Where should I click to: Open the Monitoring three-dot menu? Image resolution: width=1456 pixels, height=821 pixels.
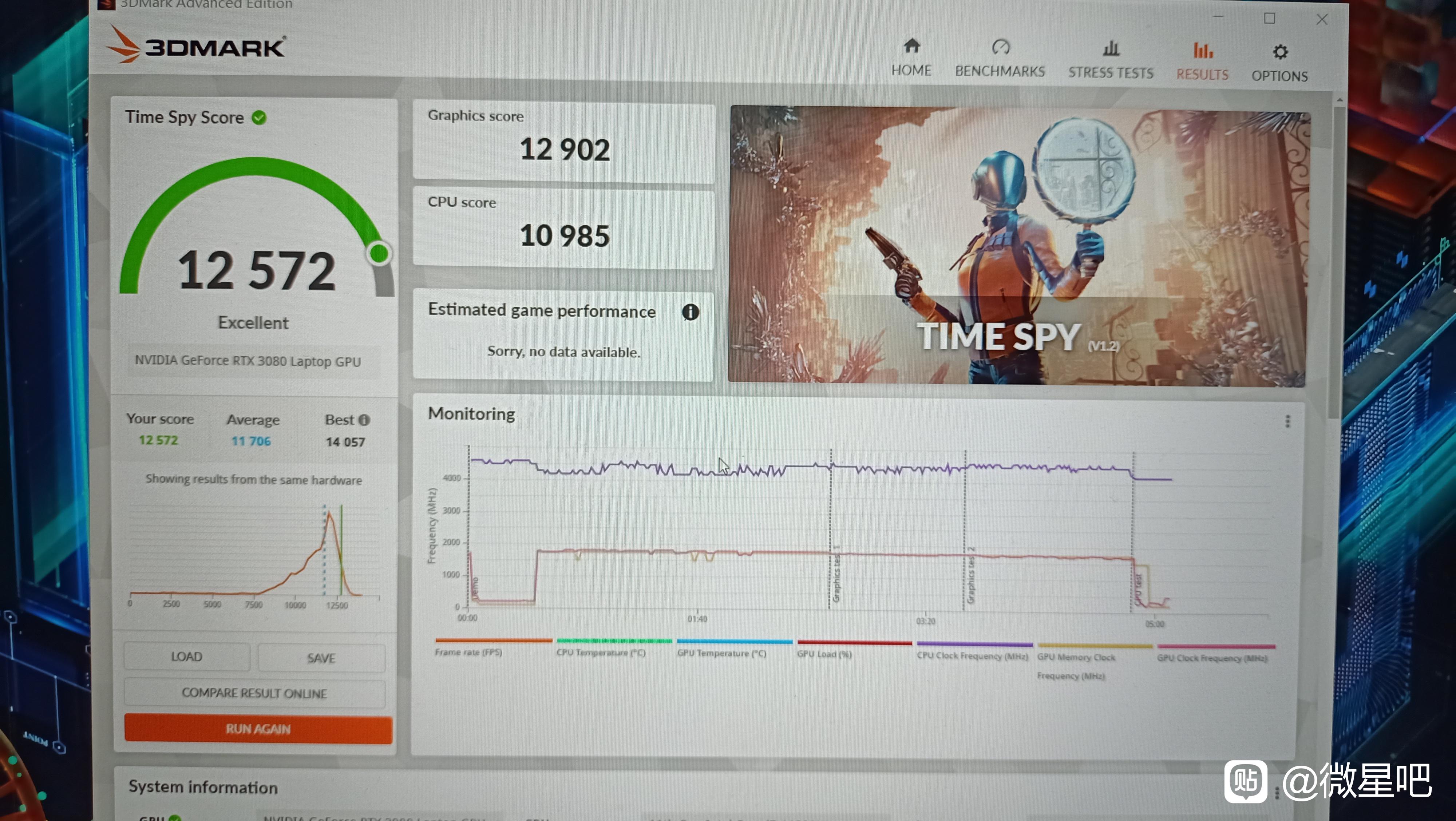click(1287, 421)
